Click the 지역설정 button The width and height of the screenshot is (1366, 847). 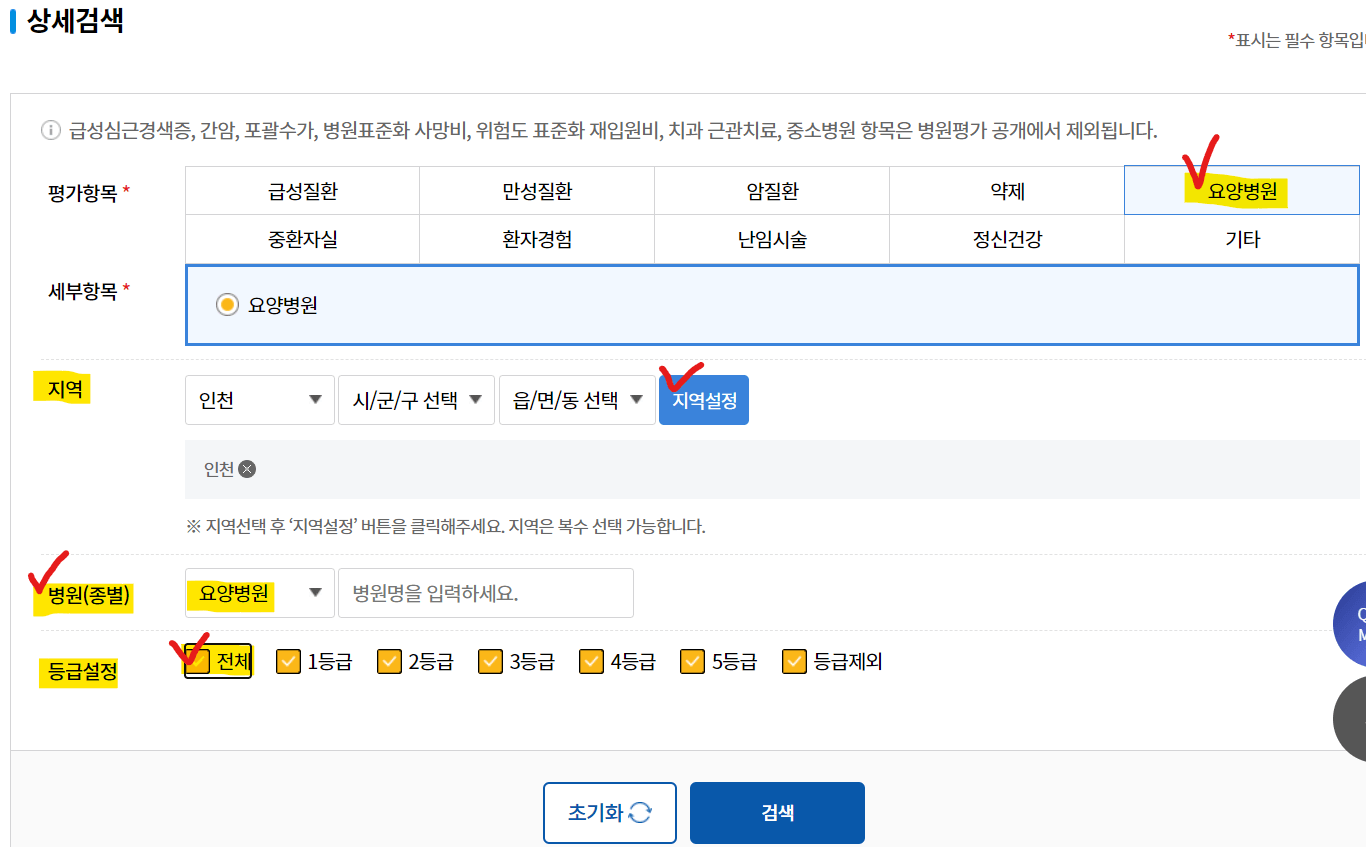pos(704,400)
